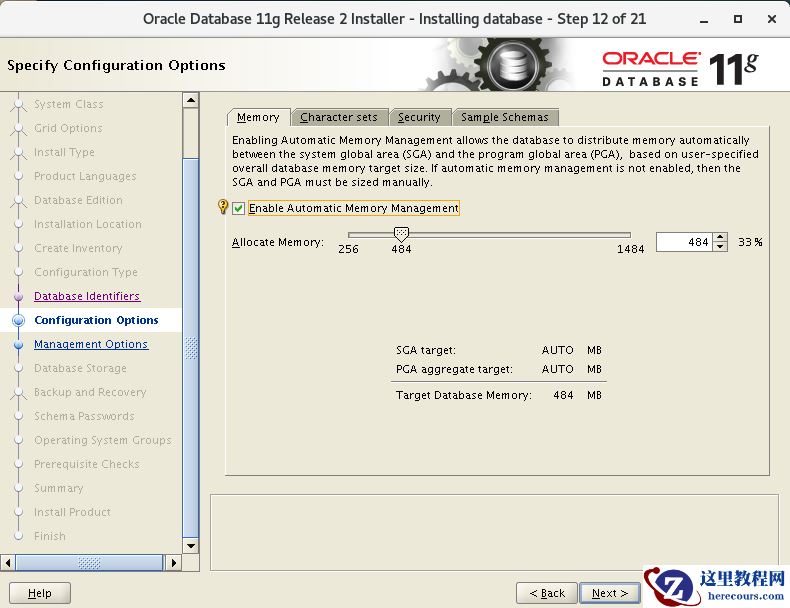
Task: Close the Oracle installer window
Action: (771, 19)
